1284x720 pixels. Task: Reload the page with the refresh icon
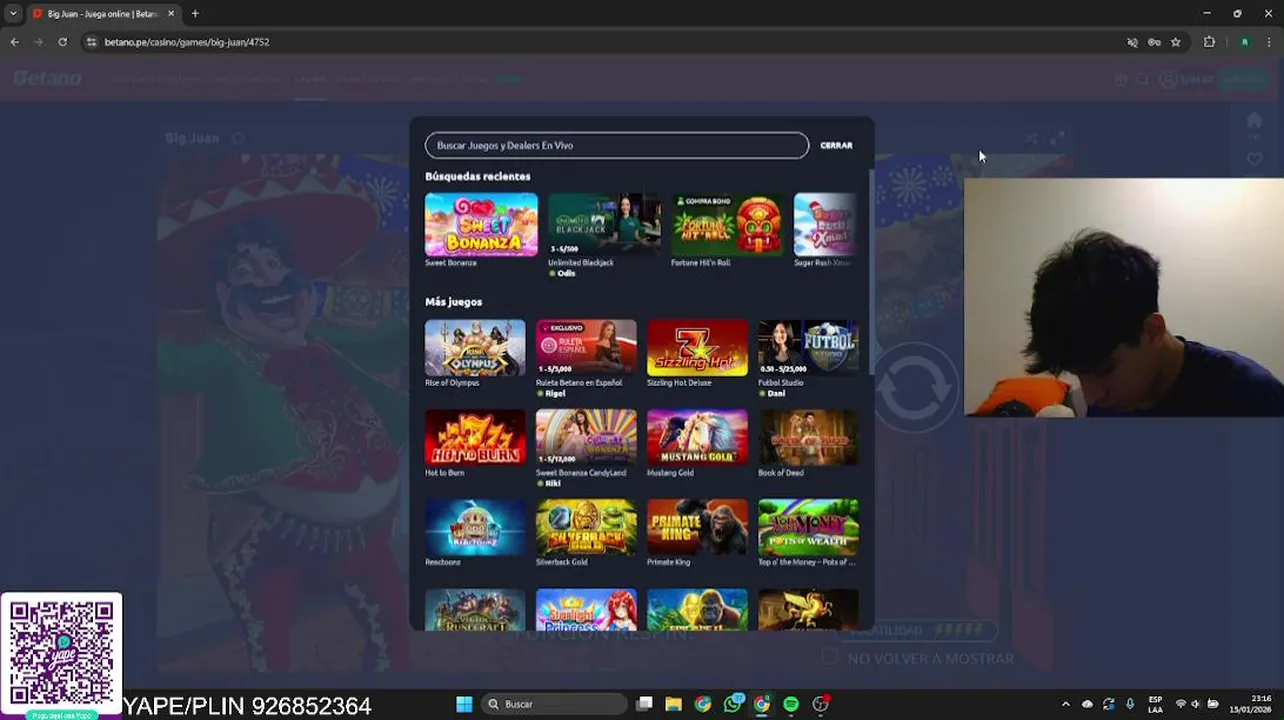pyautogui.click(x=62, y=42)
